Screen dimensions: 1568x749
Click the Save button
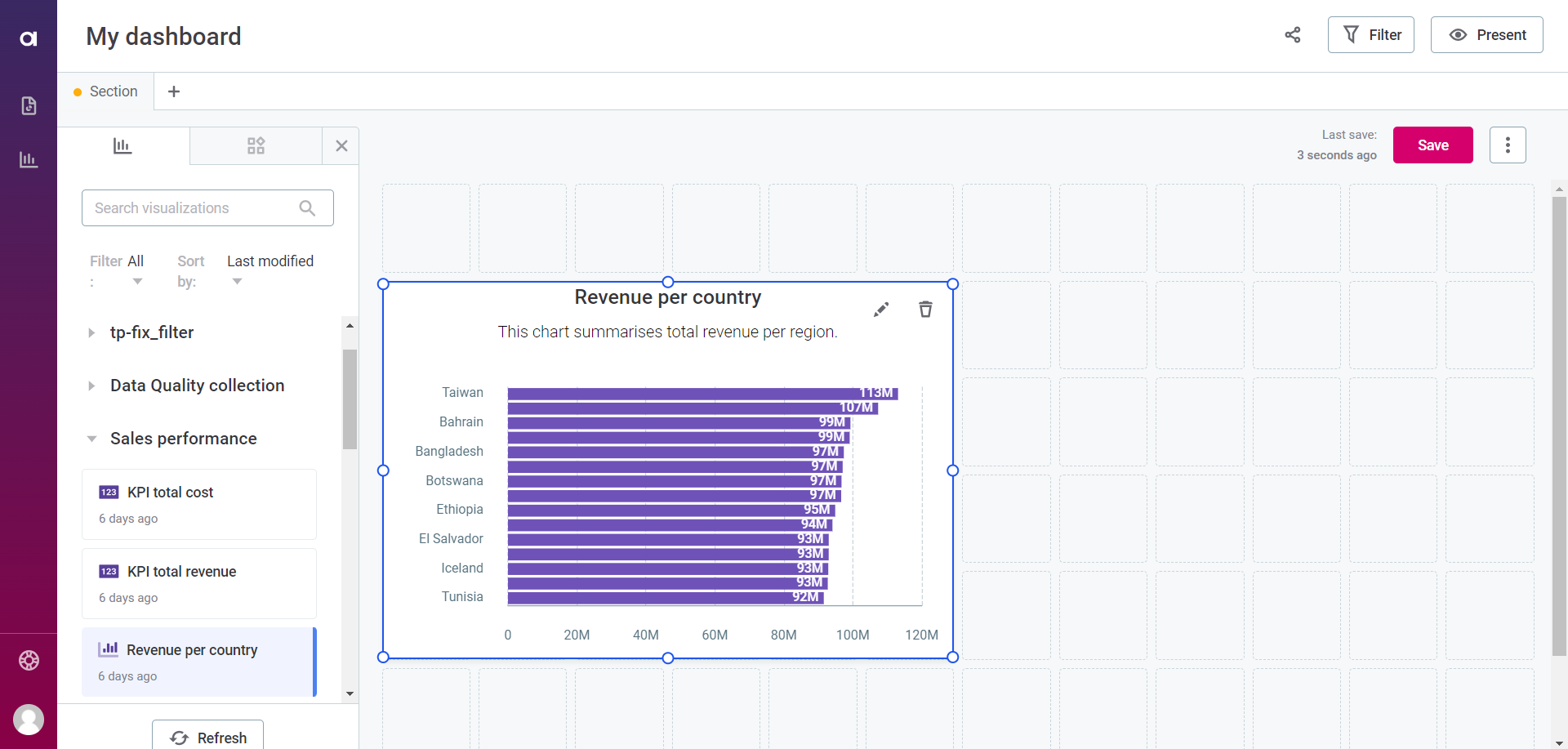1432,145
